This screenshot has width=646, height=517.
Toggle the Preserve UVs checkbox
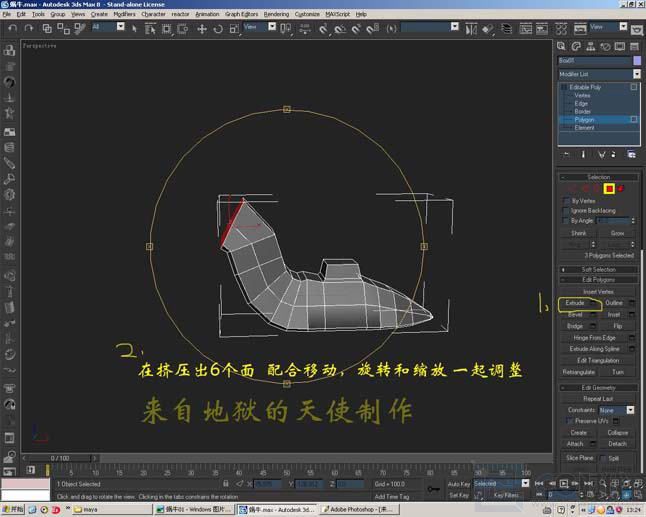coord(570,421)
